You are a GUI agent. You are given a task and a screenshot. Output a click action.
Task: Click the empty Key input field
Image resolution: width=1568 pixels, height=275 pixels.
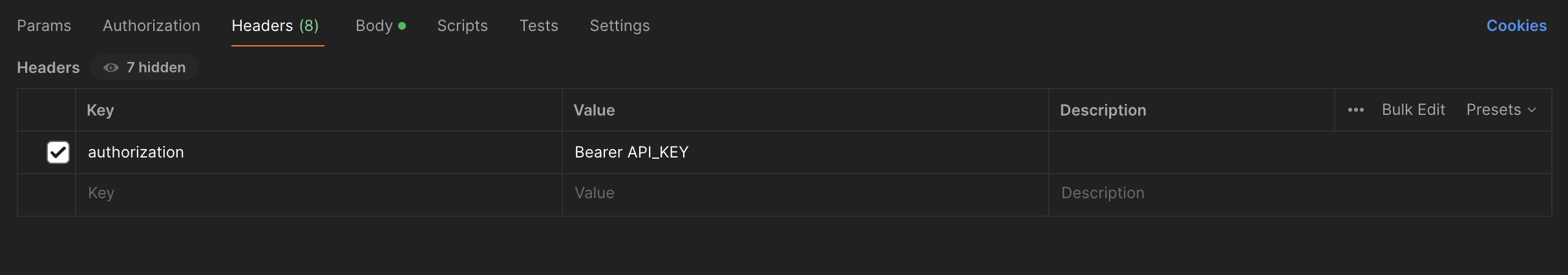pos(319,194)
